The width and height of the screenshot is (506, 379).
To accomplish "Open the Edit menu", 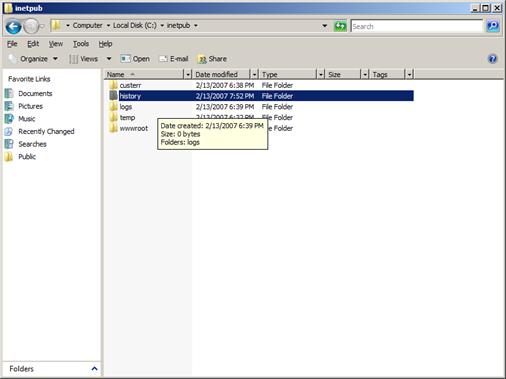I will pyautogui.click(x=33, y=44).
